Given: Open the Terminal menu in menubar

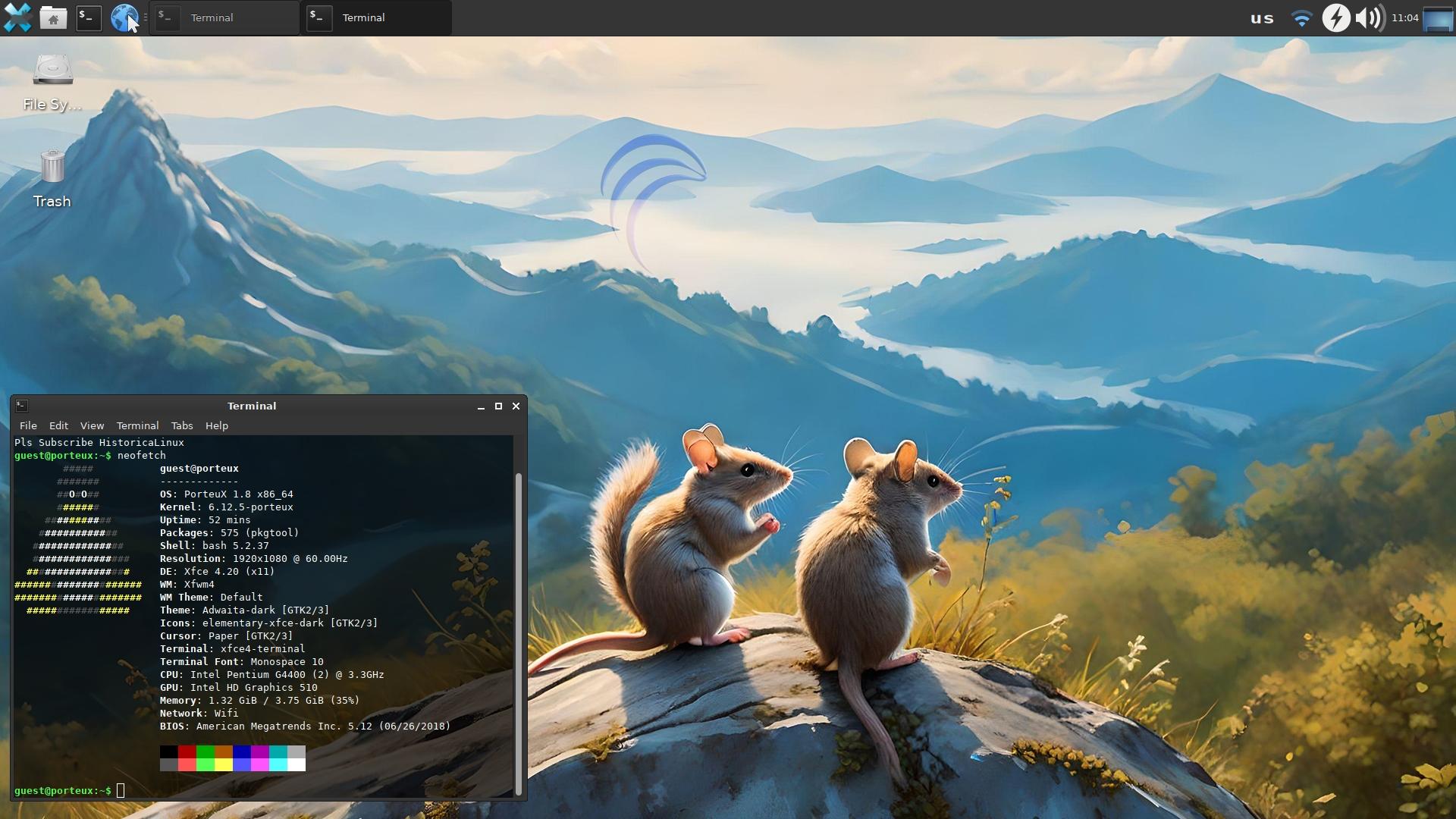Looking at the screenshot, I should pyautogui.click(x=137, y=425).
